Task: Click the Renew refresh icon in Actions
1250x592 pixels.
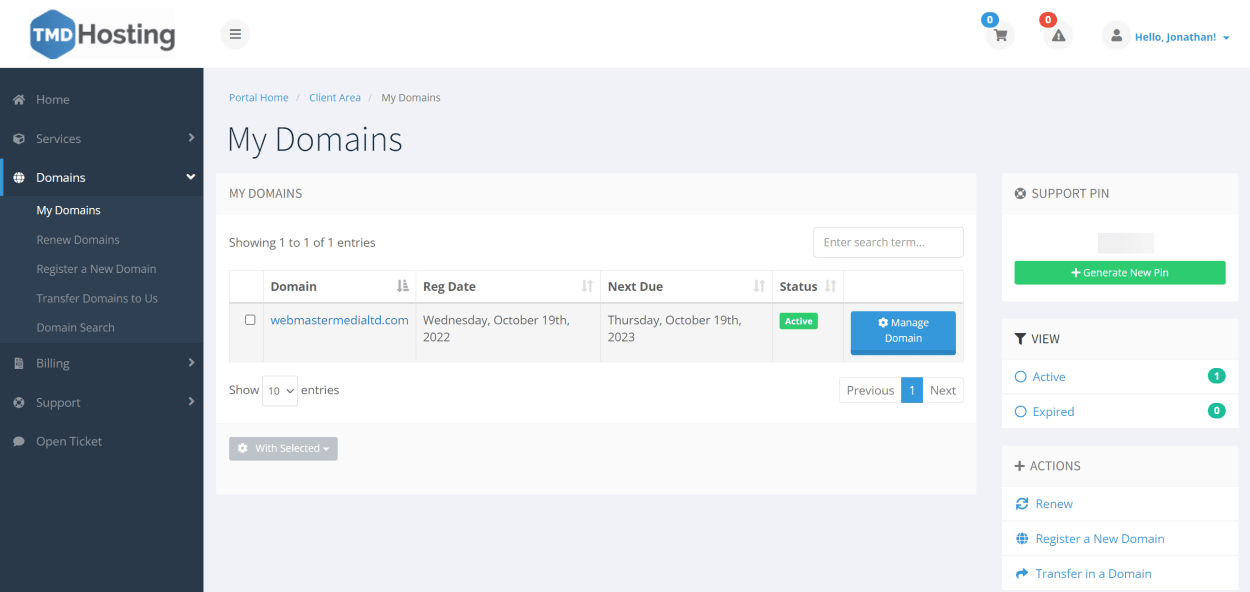Action: pyautogui.click(x=1021, y=504)
